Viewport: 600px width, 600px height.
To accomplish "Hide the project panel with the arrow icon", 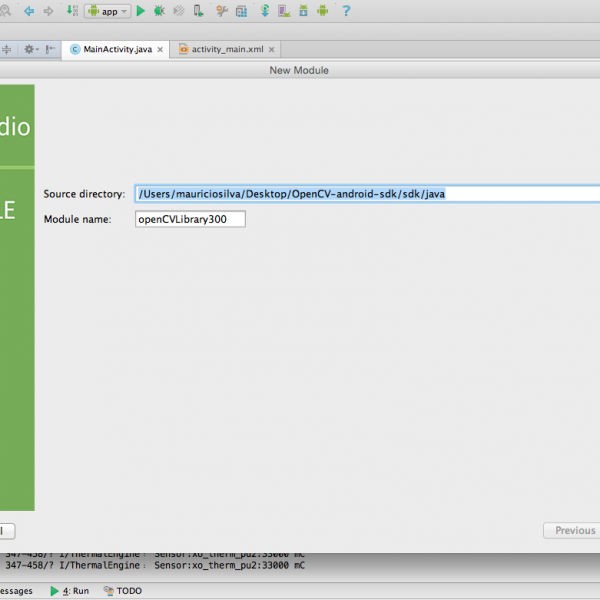I will click(50, 49).
